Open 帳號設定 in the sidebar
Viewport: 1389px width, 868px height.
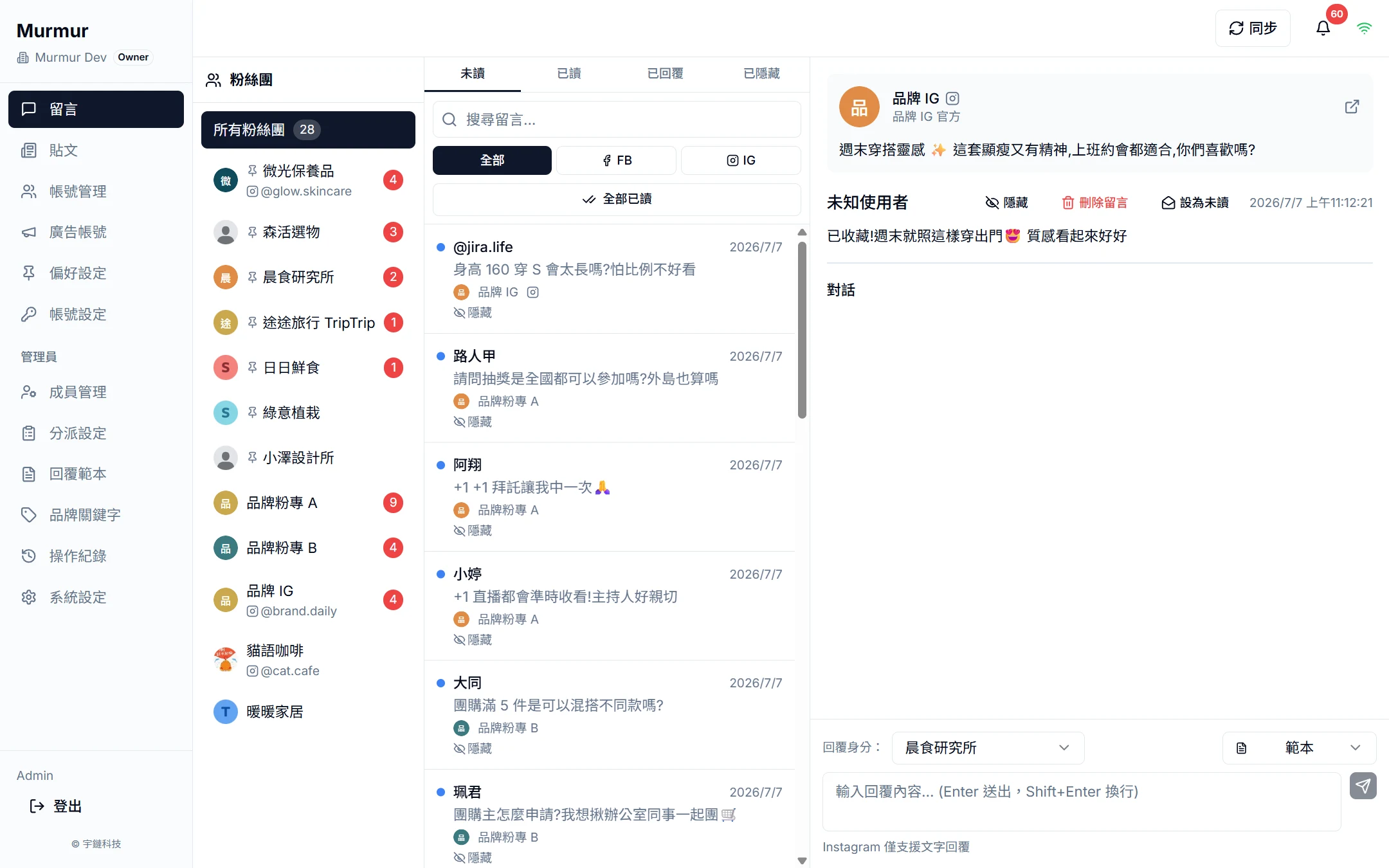click(96, 314)
